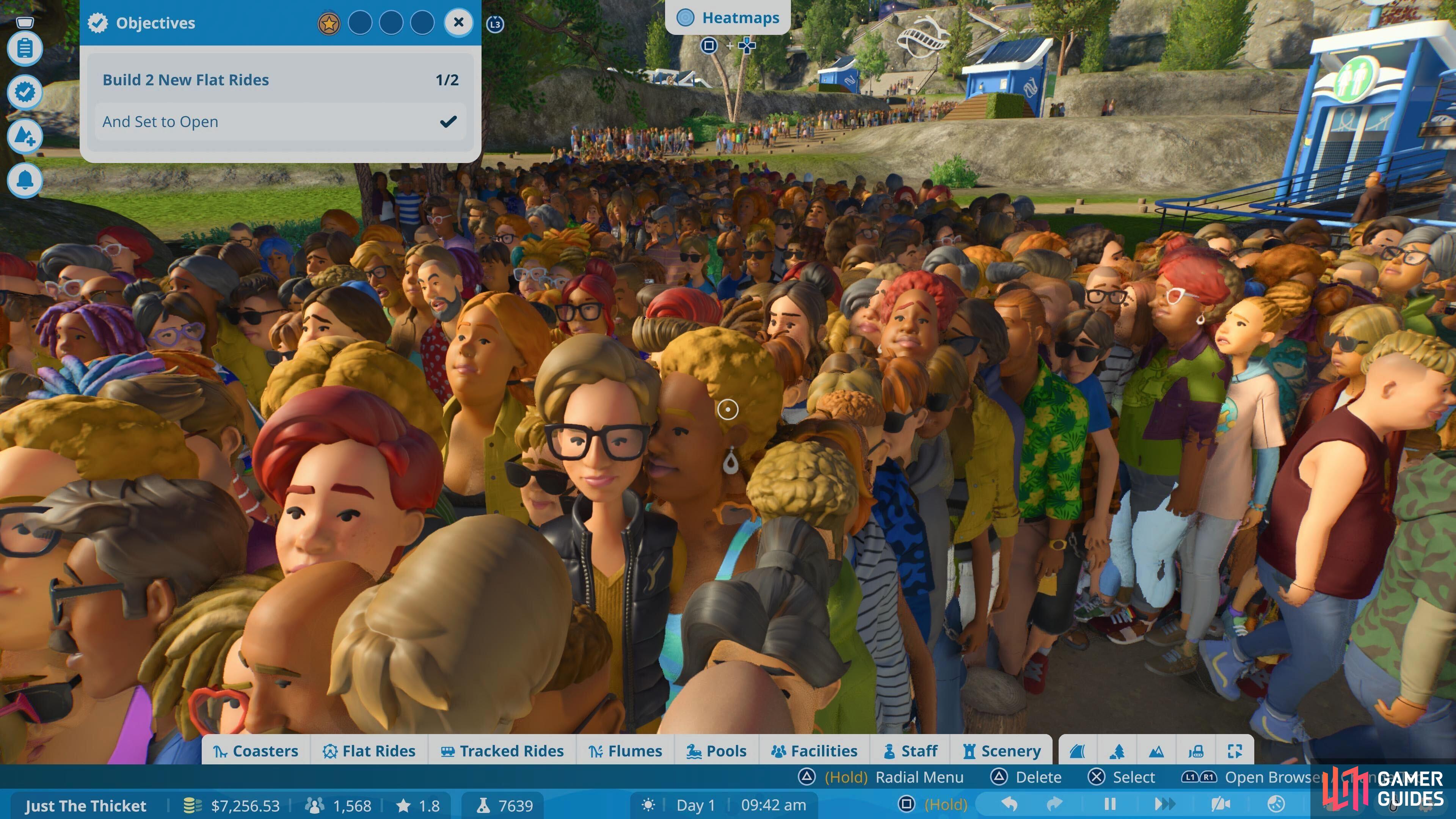Close the Objectives panel
This screenshot has height=819, width=1456.
pos(458,23)
